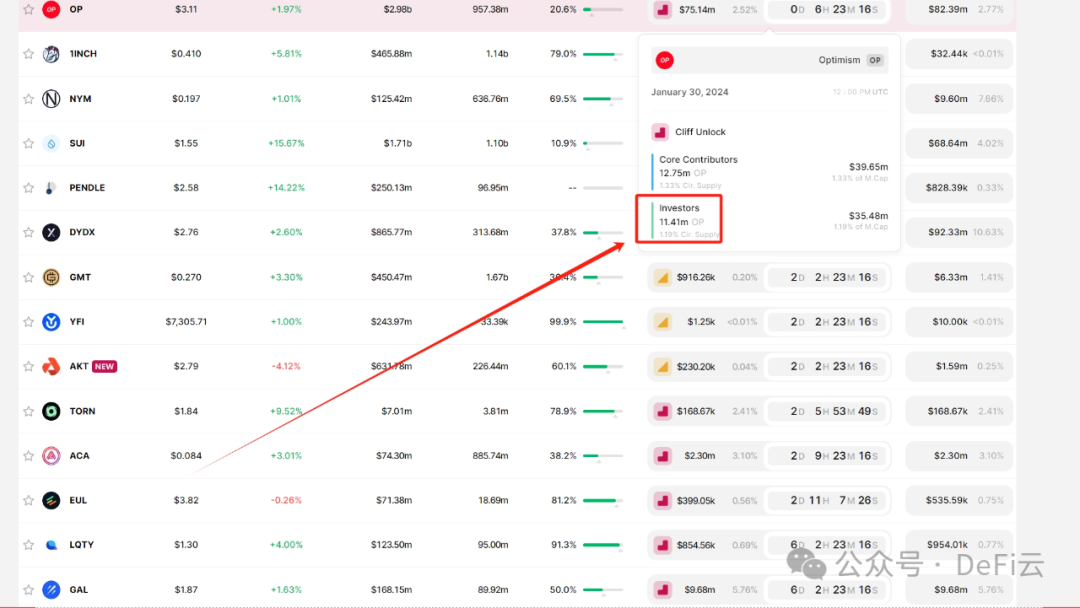Click YFI price $7,305.71

(186, 322)
